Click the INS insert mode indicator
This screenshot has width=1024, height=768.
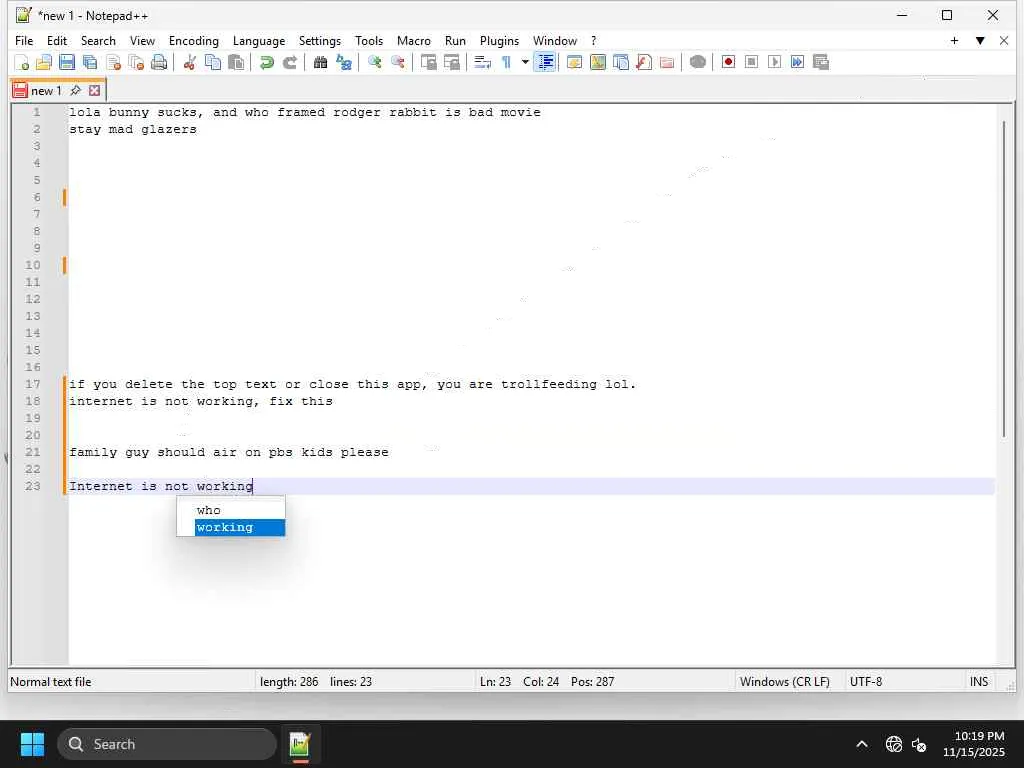978,682
